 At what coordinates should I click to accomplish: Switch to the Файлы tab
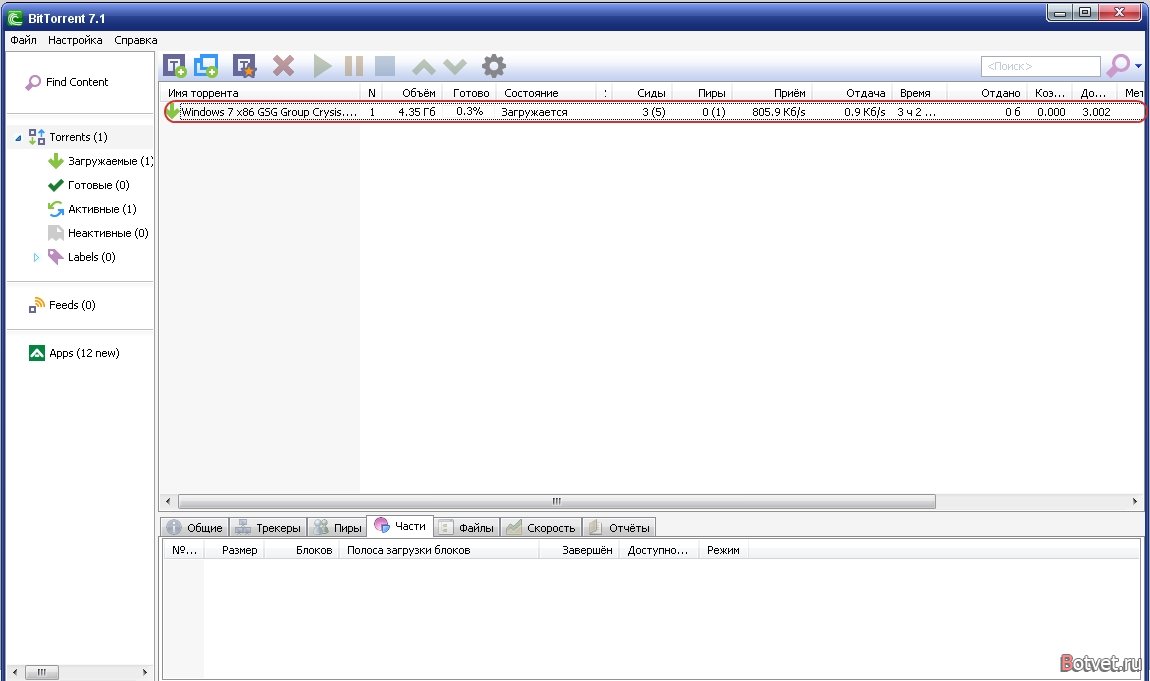[x=466, y=528]
